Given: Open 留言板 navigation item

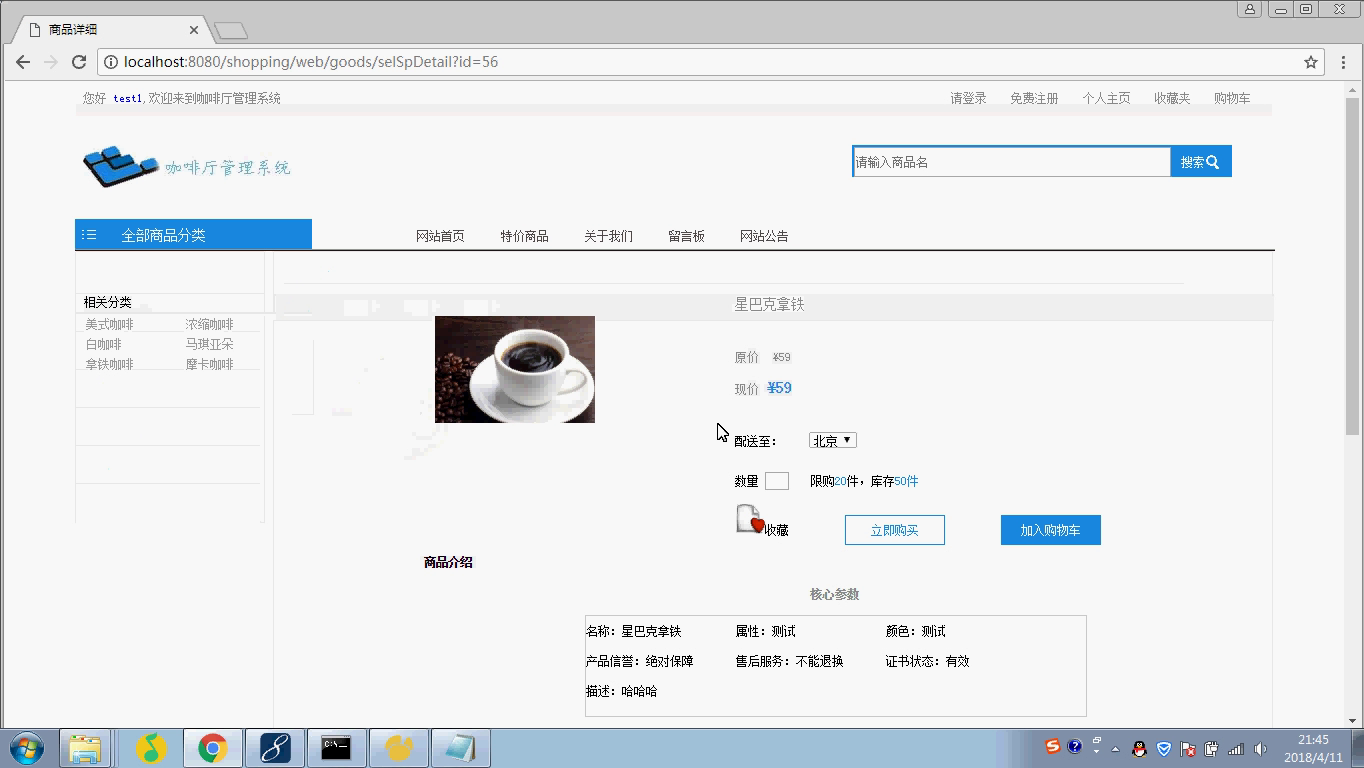Looking at the screenshot, I should click(x=686, y=236).
